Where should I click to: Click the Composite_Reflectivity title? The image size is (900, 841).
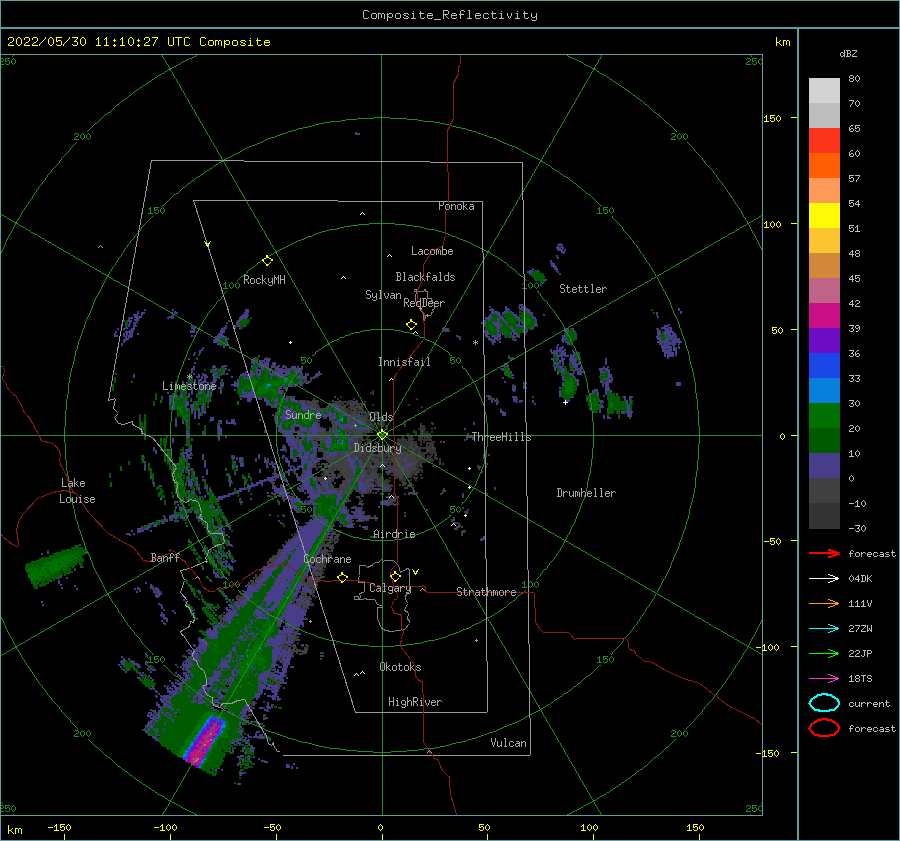[450, 15]
